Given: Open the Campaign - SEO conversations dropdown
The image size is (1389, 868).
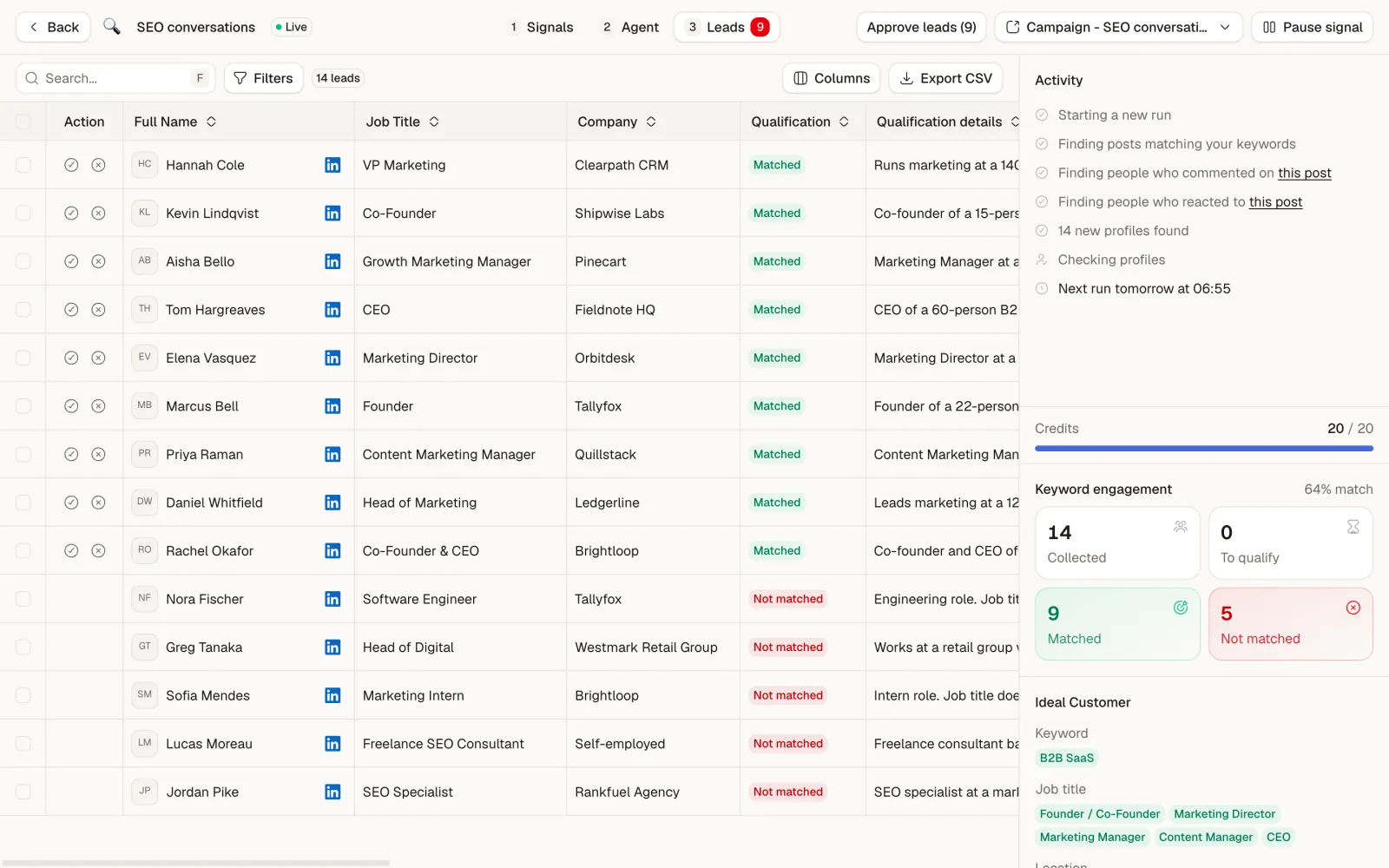Looking at the screenshot, I should (1118, 27).
